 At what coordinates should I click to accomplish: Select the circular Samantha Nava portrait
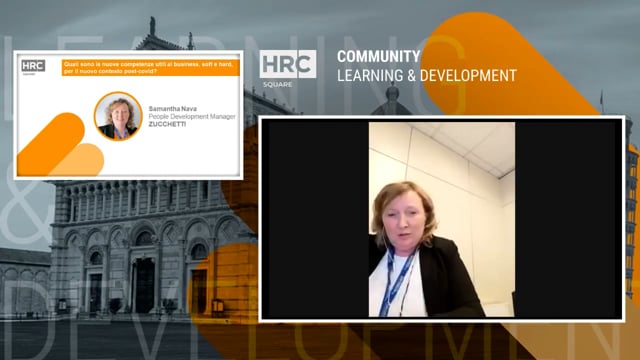point(118,116)
